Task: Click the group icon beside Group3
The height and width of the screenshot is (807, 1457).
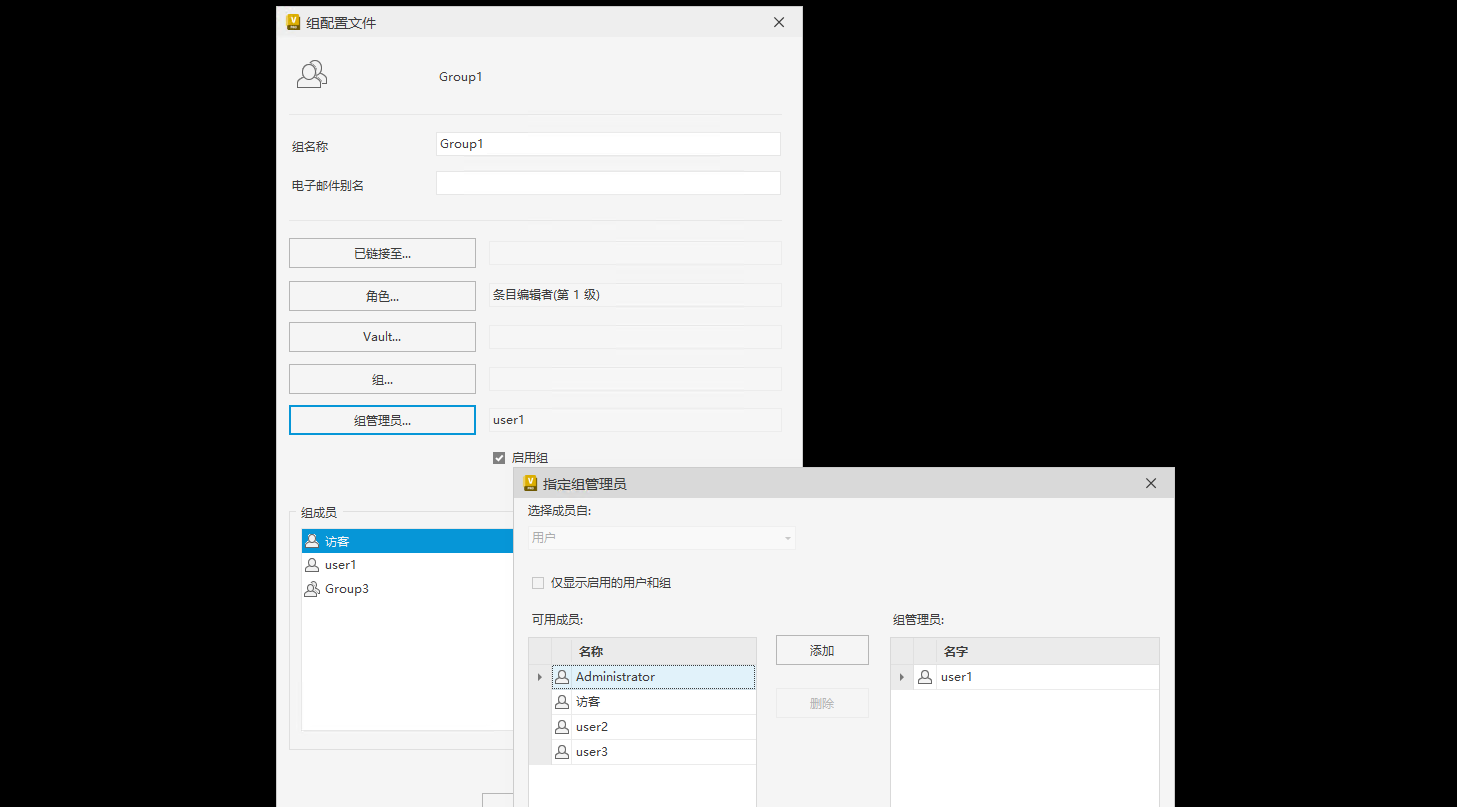Action: (x=312, y=589)
